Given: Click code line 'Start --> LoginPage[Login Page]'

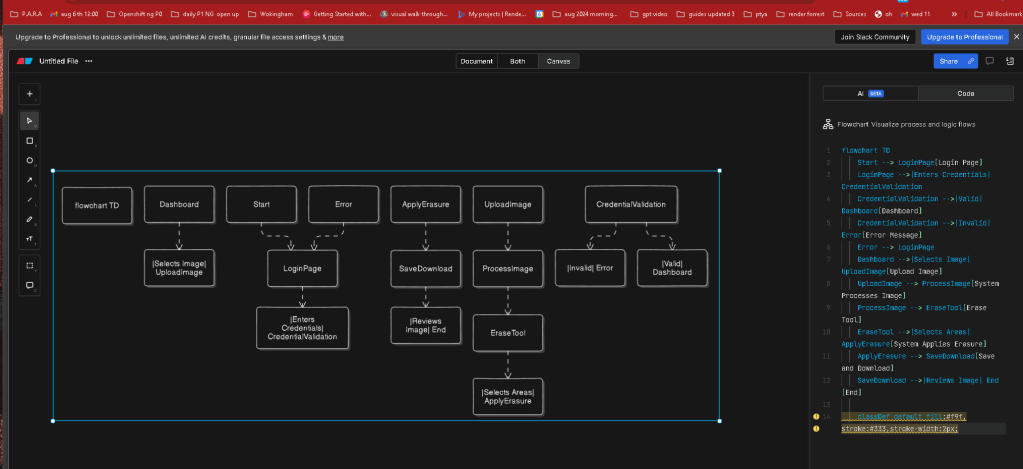Looking at the screenshot, I should [920, 162].
